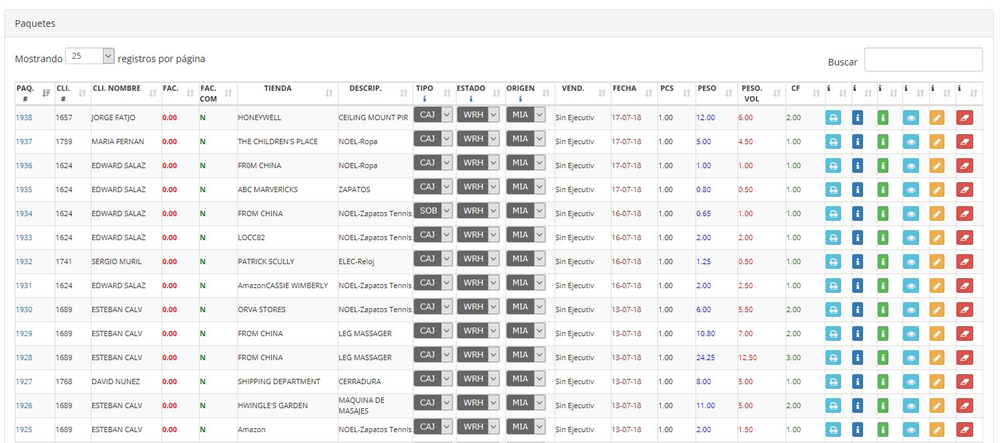The width and height of the screenshot is (1000, 443).
Task: Print package 1938 using printer icon
Action: 833,117
